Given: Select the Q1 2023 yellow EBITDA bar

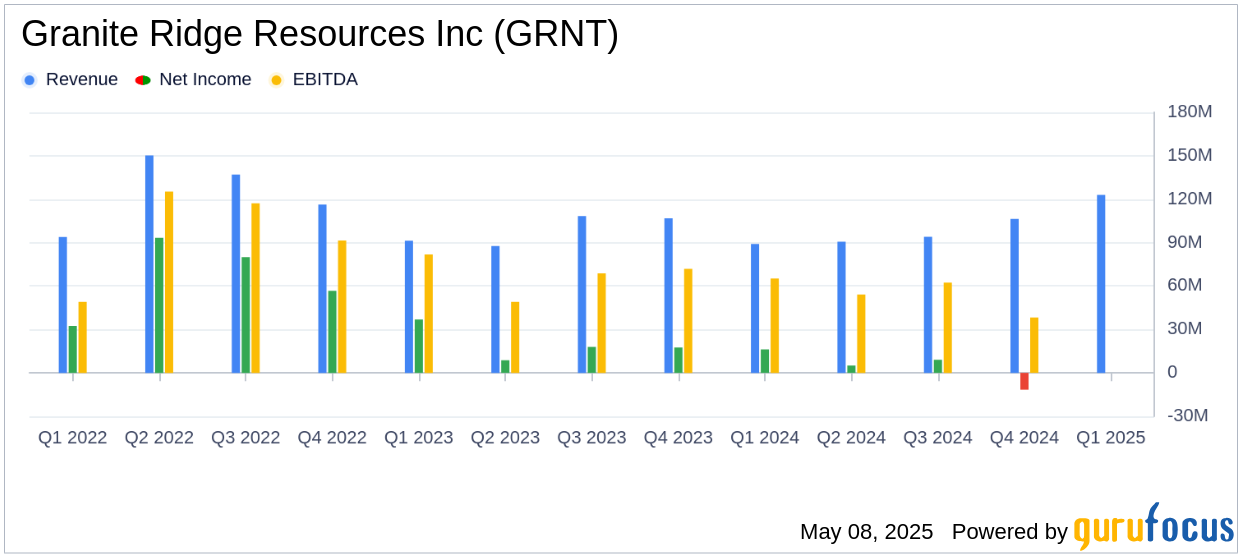Looking at the screenshot, I should coord(428,313).
